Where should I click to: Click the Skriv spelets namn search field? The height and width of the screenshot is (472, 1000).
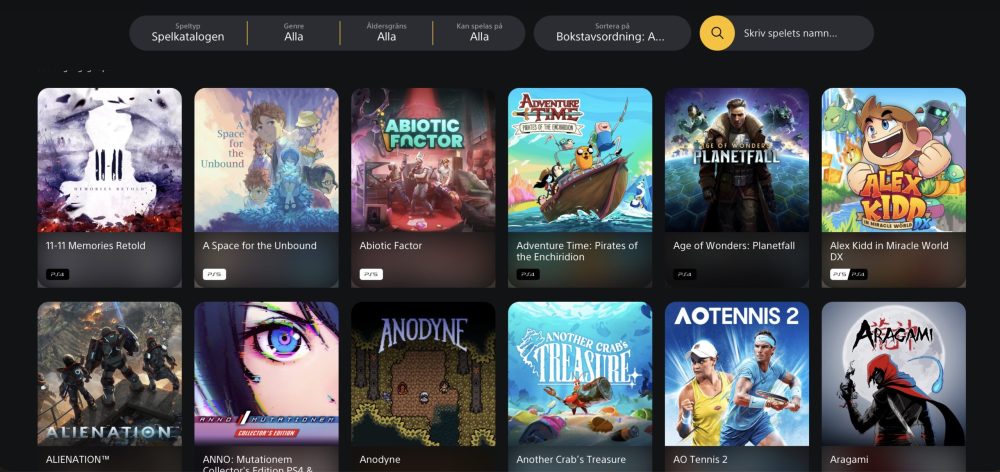tap(804, 33)
